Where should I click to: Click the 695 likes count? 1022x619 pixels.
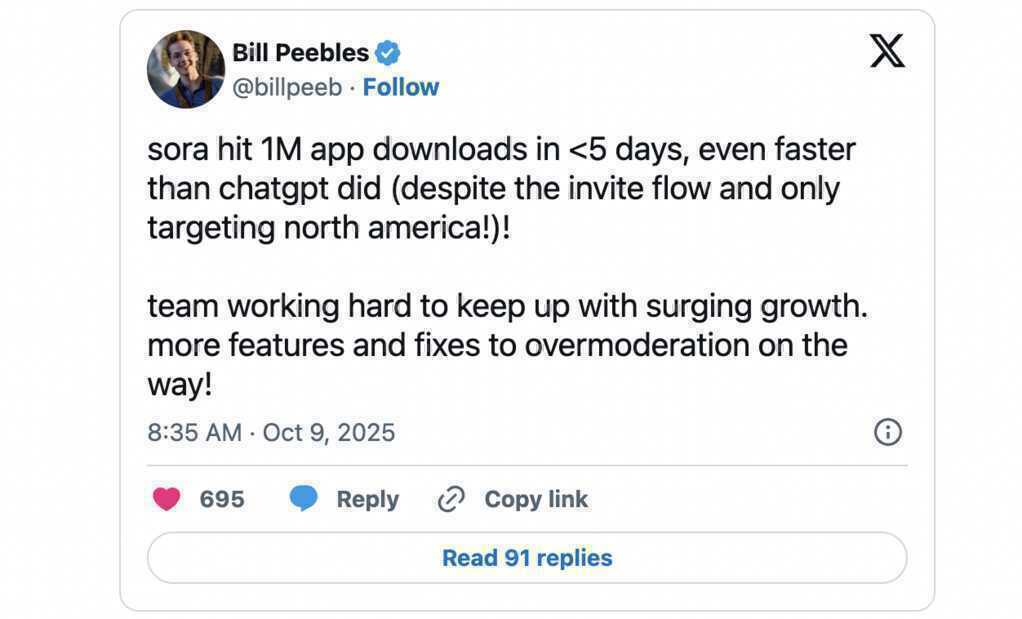[222, 499]
